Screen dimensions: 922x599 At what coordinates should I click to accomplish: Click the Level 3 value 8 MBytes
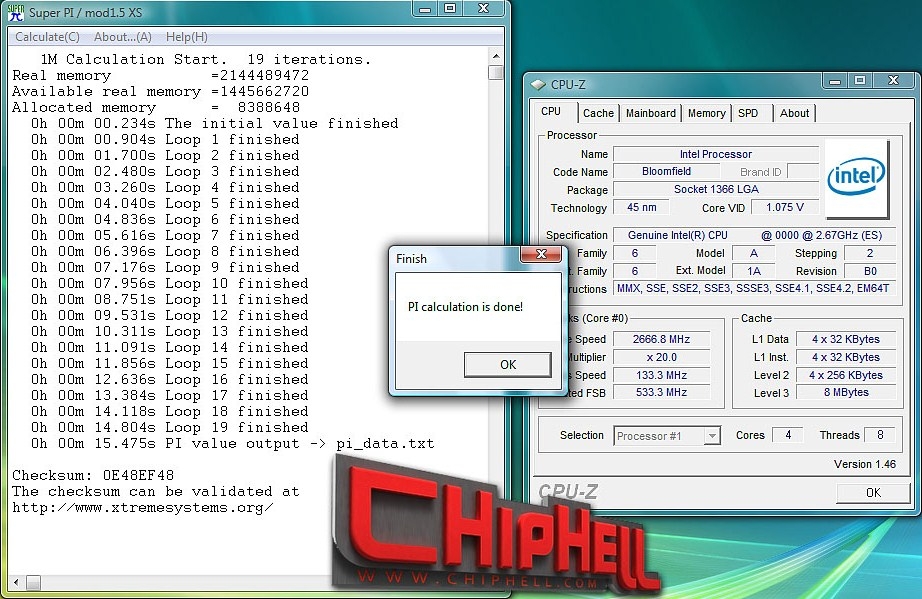point(846,392)
